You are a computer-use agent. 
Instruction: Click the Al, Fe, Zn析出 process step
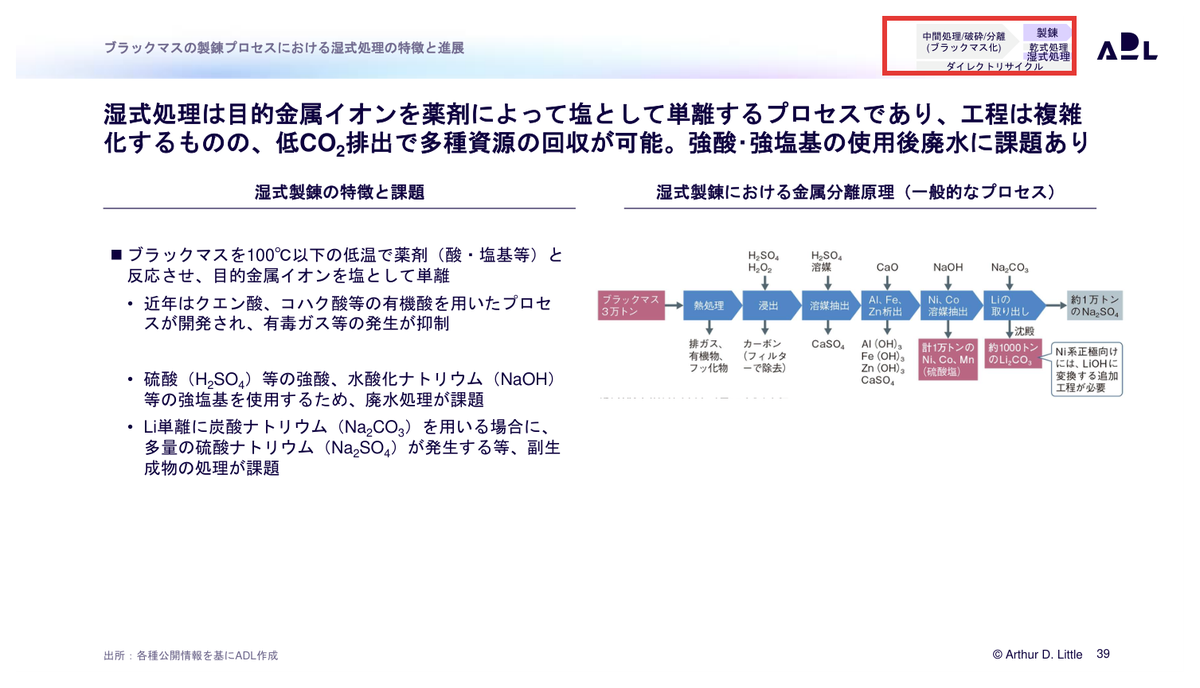click(890, 306)
